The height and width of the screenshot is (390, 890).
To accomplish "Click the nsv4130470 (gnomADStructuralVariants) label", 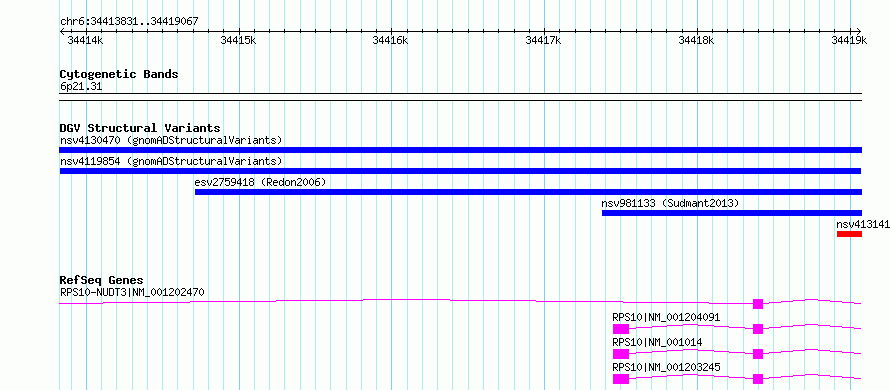I will pos(171,140).
